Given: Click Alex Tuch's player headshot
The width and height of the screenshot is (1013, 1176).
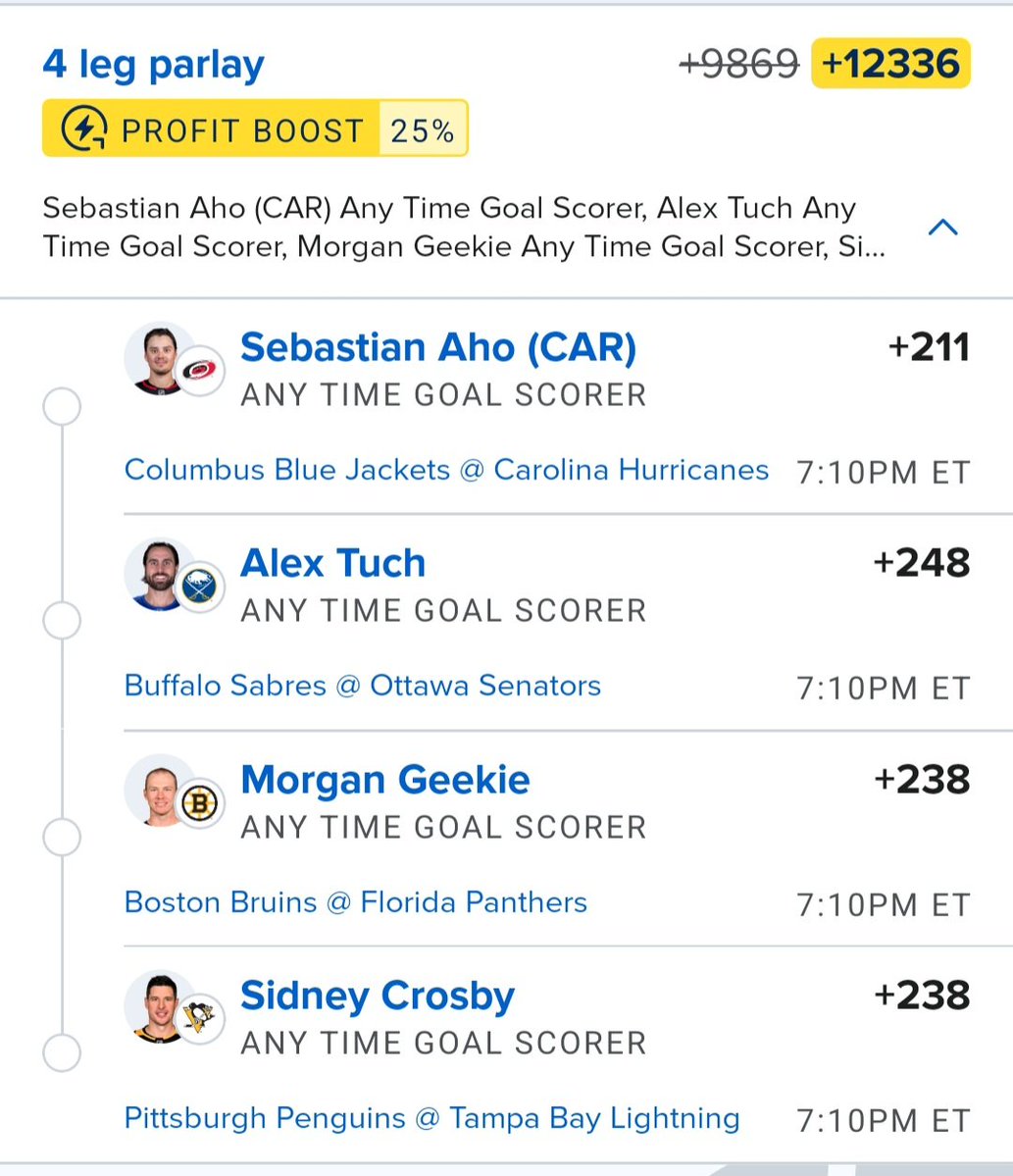Looking at the screenshot, I should pos(157,572).
